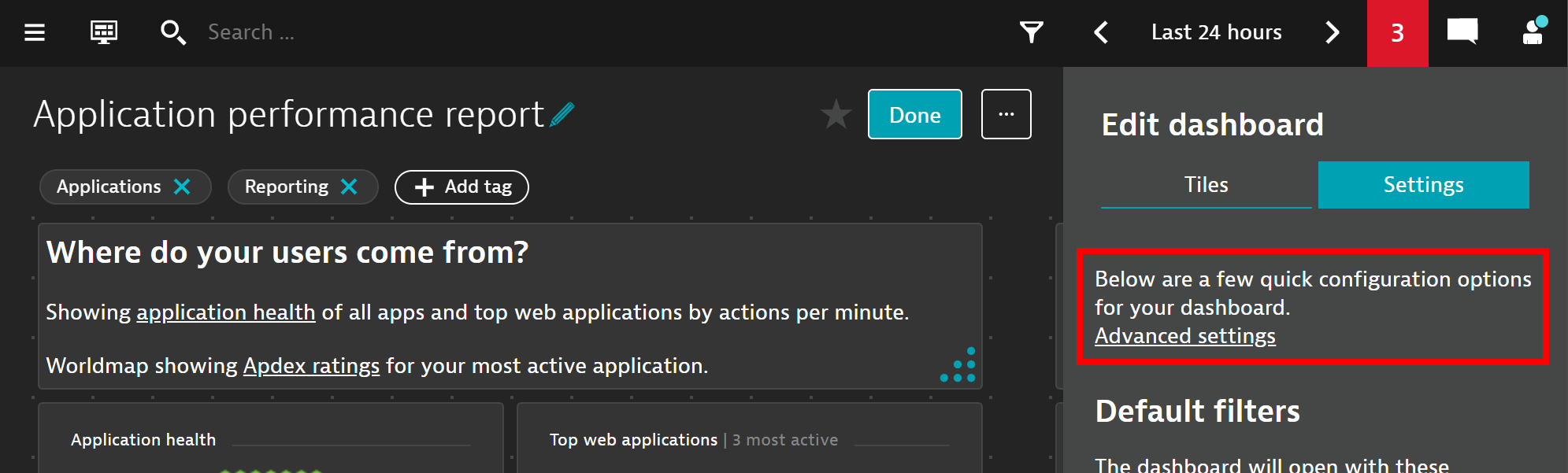Viewport: 1568px width, 473px height.
Task: Click the Application performance report title
Action: click(x=288, y=115)
